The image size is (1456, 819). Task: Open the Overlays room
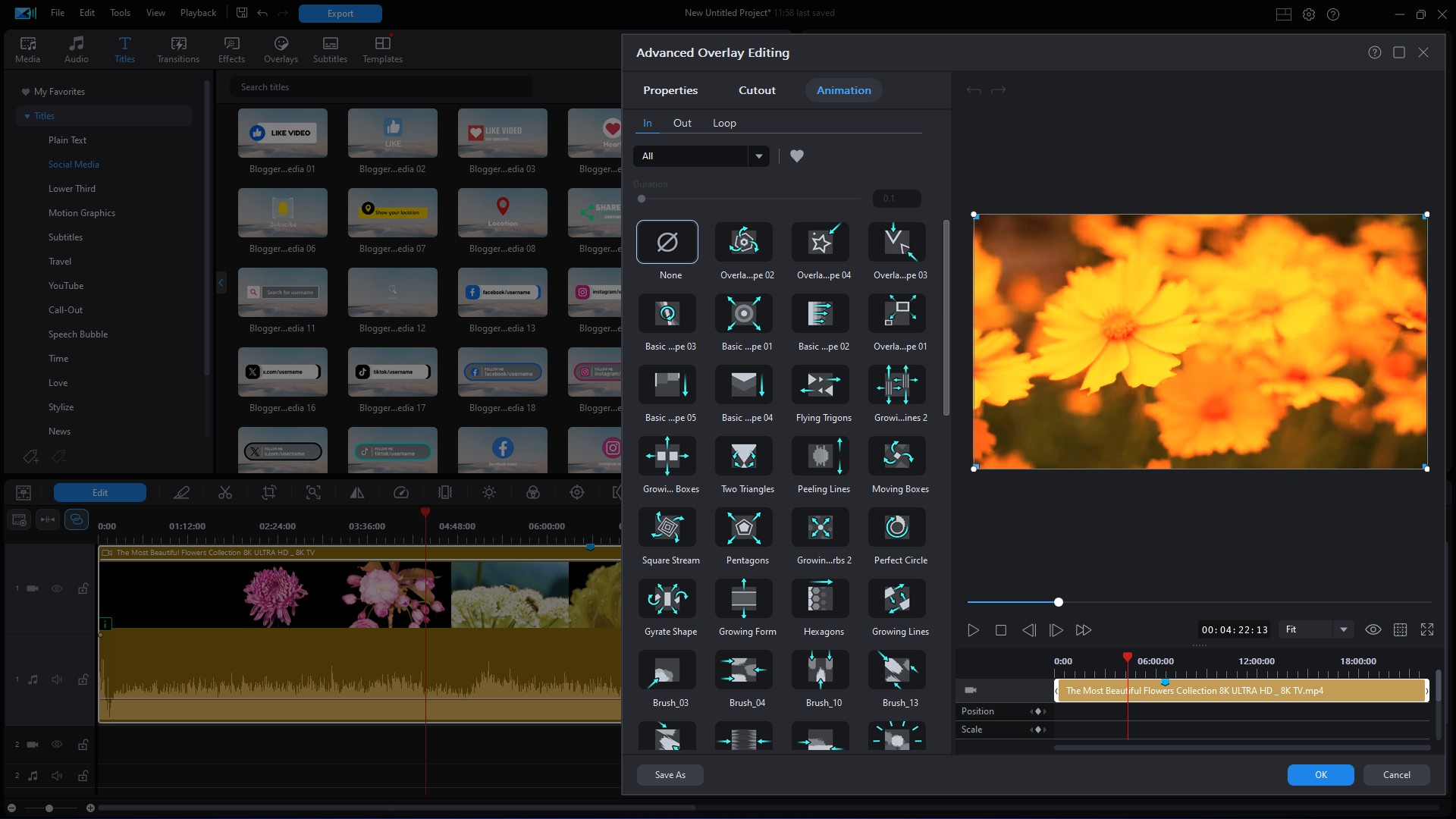pos(281,49)
